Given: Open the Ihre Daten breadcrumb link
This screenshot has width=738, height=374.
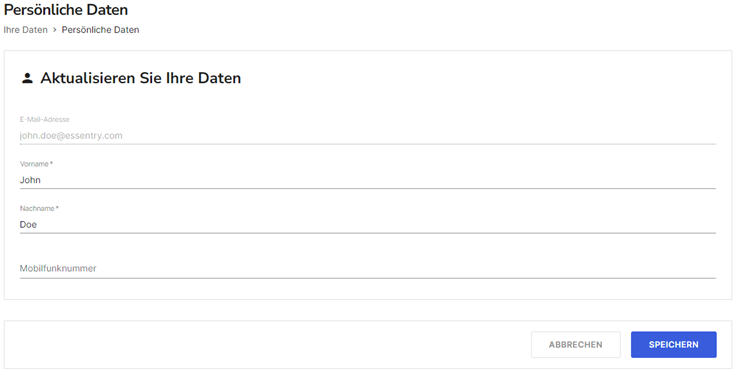Looking at the screenshot, I should coord(25,30).
